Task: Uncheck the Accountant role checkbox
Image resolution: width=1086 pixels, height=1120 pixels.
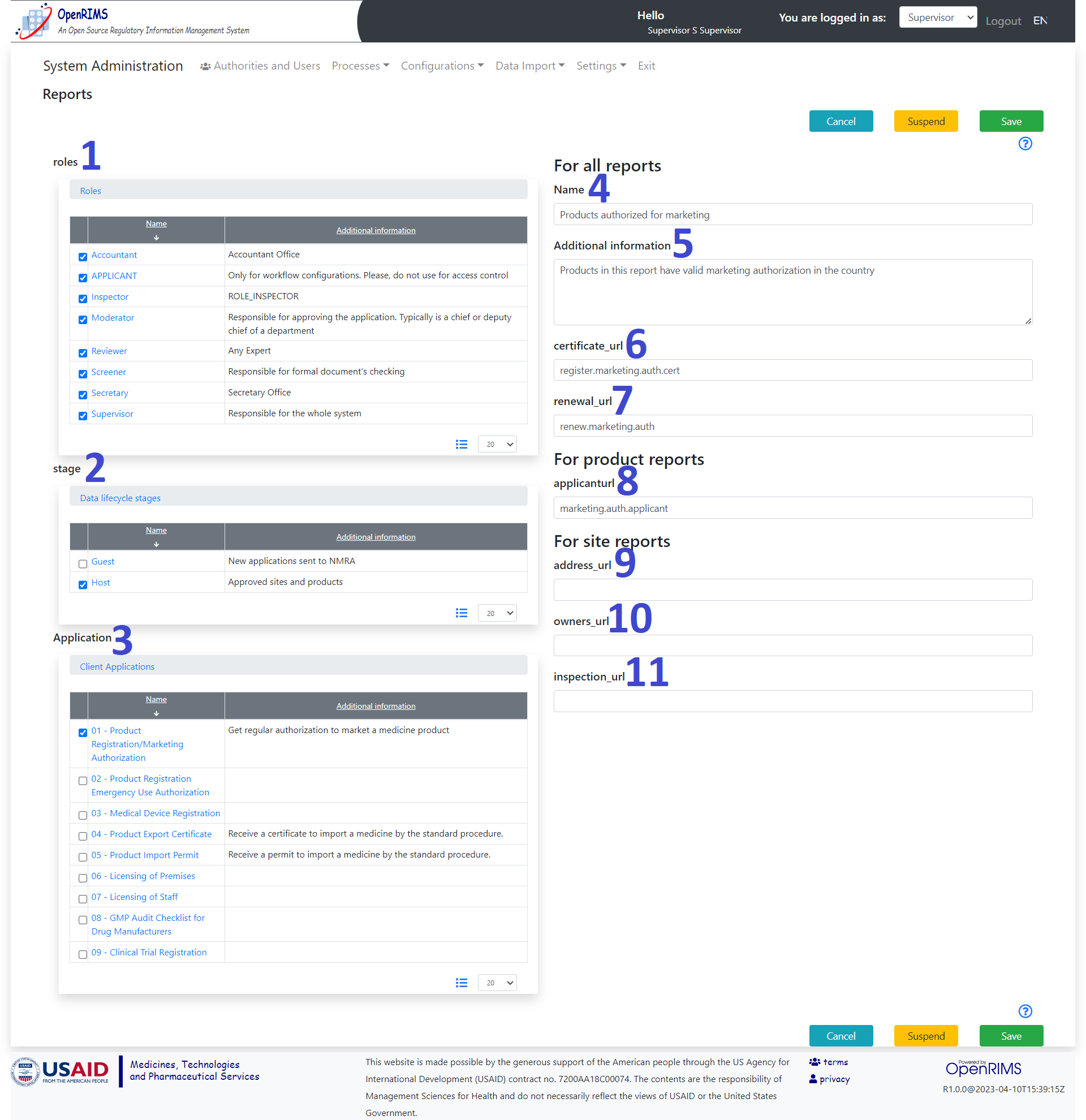Action: pyautogui.click(x=83, y=257)
